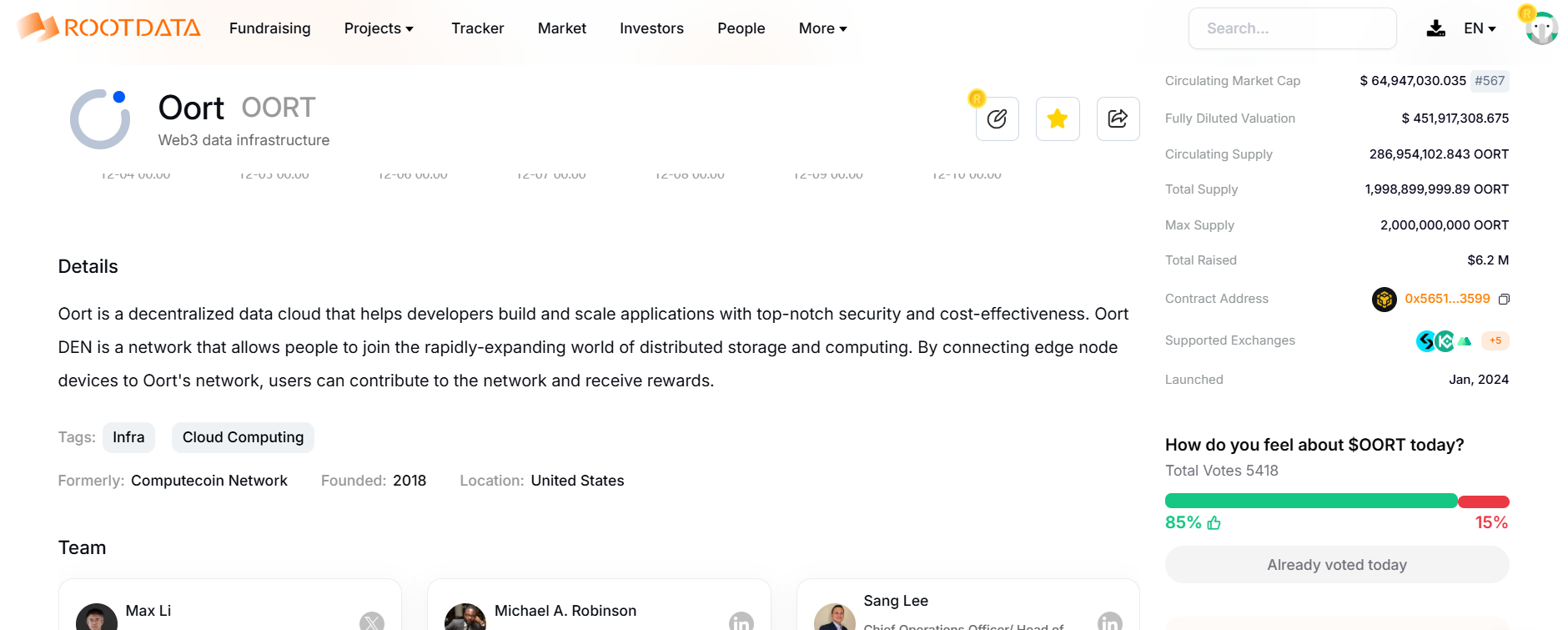This screenshot has height=630, width=1568.
Task: Click the download app icon
Action: tap(1435, 28)
